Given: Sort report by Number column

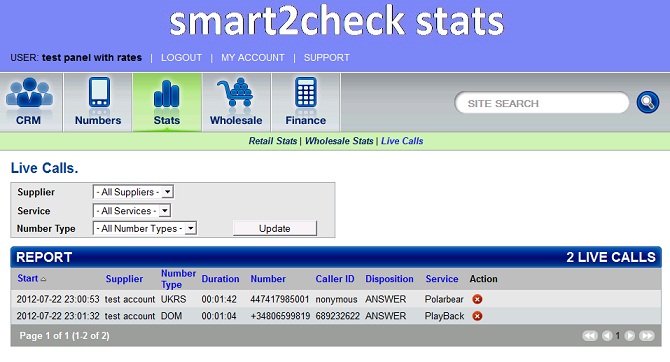Looking at the screenshot, I should point(268,279).
